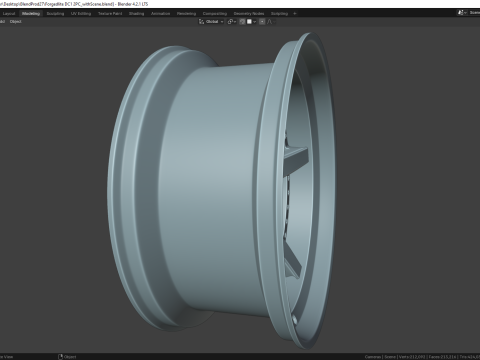Open the Texture Paint workspace tab
The width and height of the screenshot is (480, 360).
110,14
